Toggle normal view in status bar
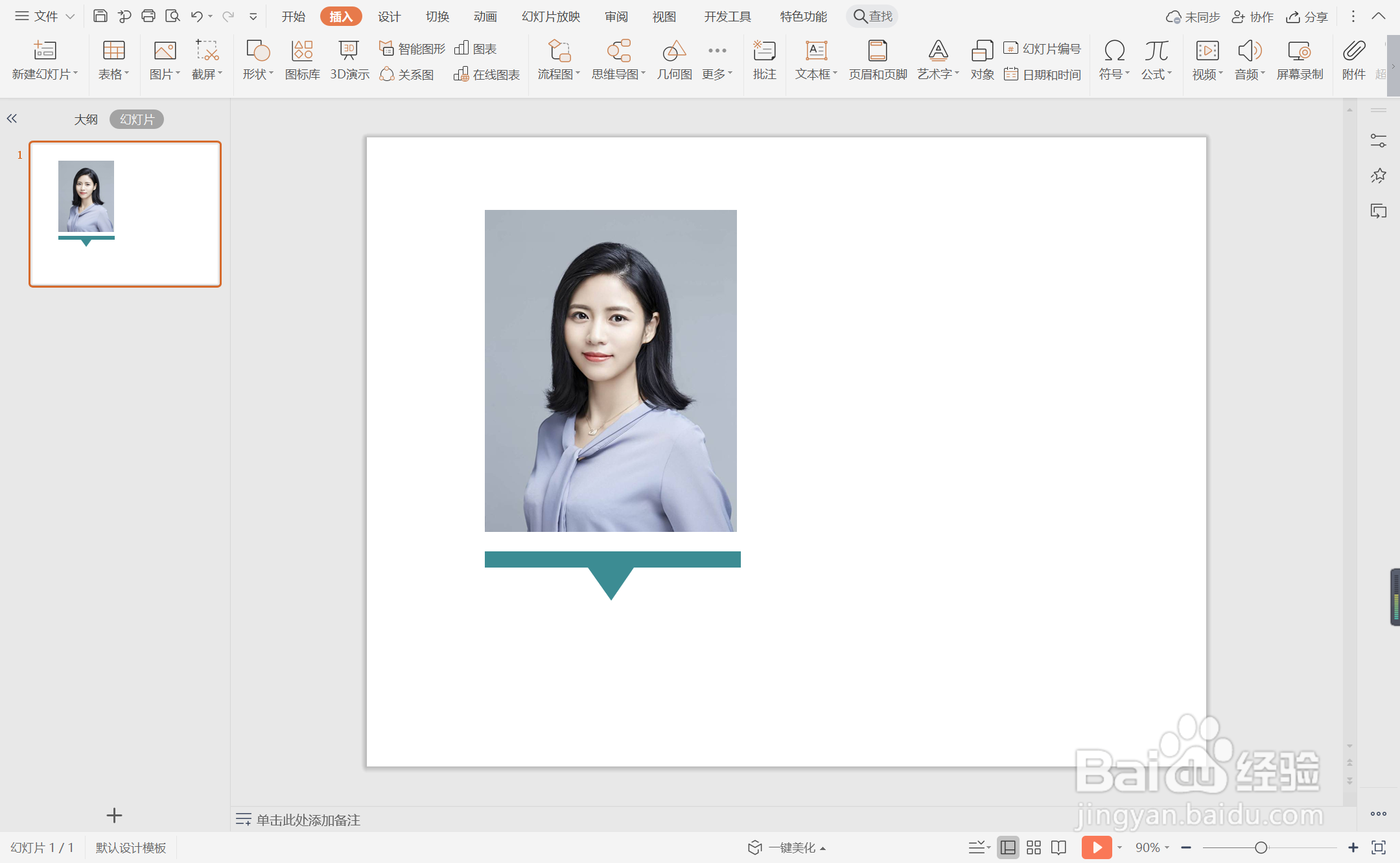 tap(1008, 847)
